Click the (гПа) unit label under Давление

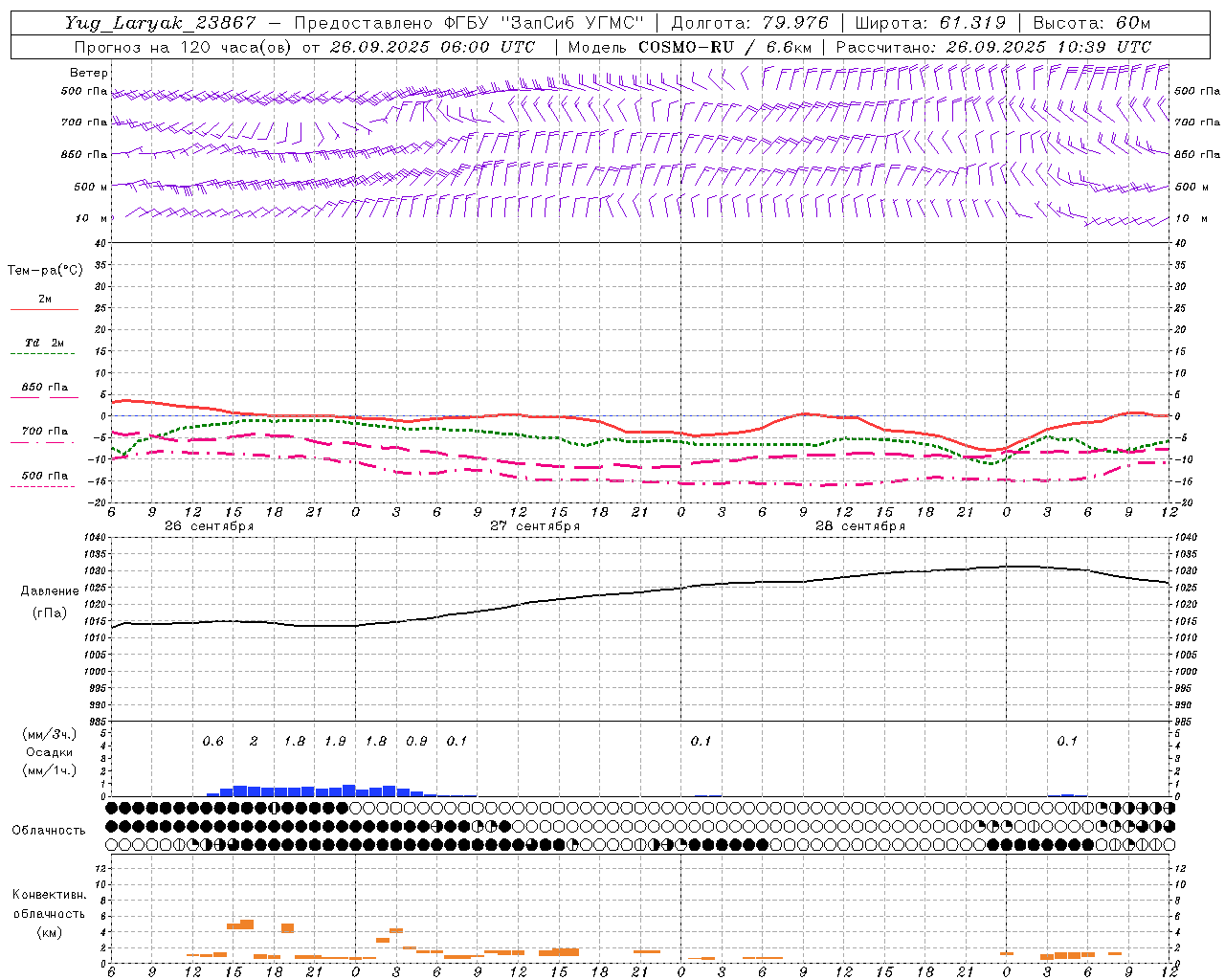point(50,612)
